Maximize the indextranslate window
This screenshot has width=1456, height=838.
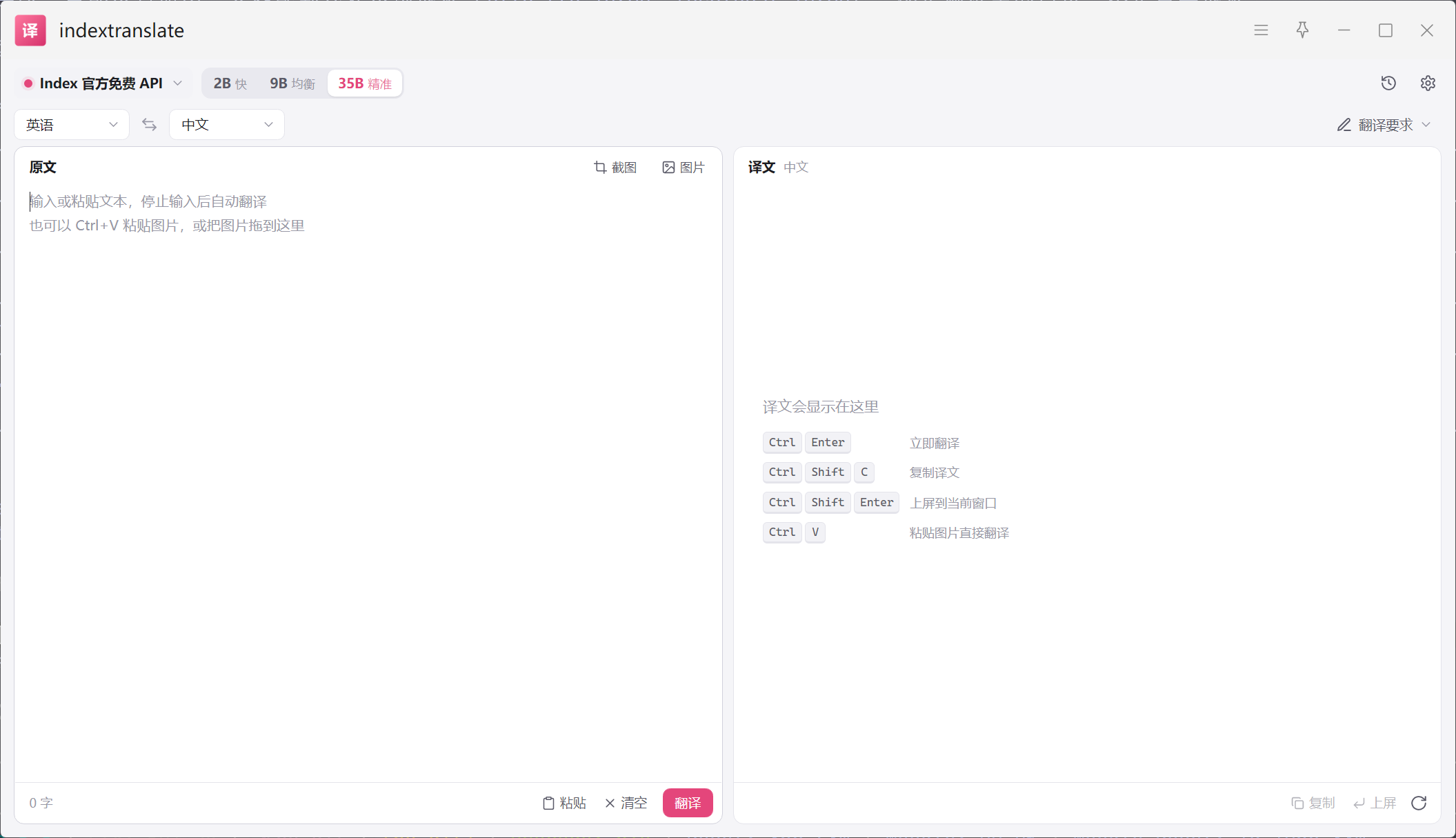pyautogui.click(x=1386, y=30)
